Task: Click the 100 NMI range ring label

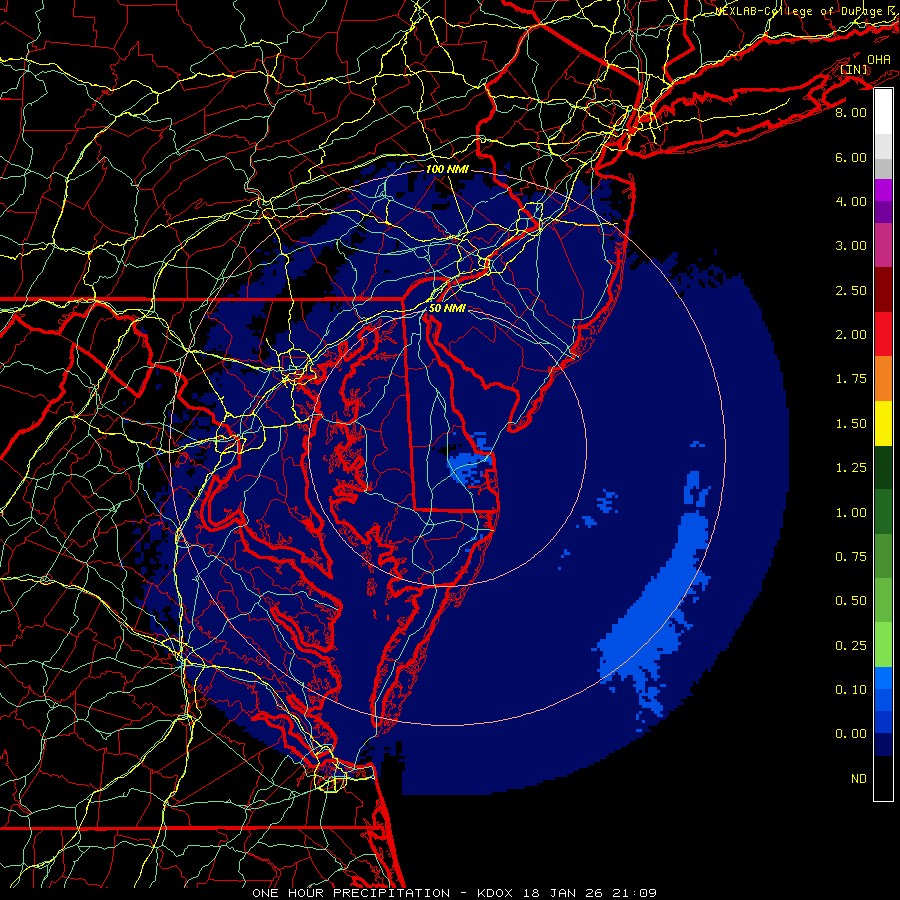Action: [447, 169]
